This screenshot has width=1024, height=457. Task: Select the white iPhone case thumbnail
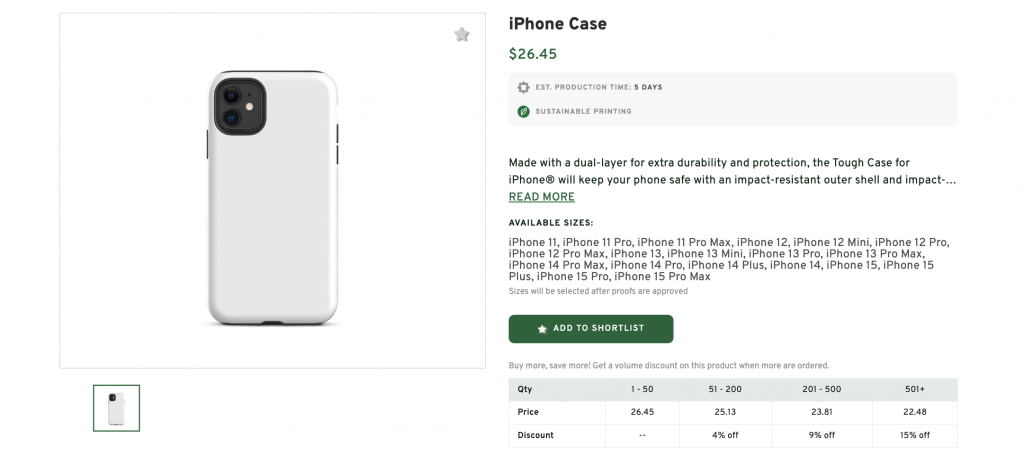click(x=116, y=407)
